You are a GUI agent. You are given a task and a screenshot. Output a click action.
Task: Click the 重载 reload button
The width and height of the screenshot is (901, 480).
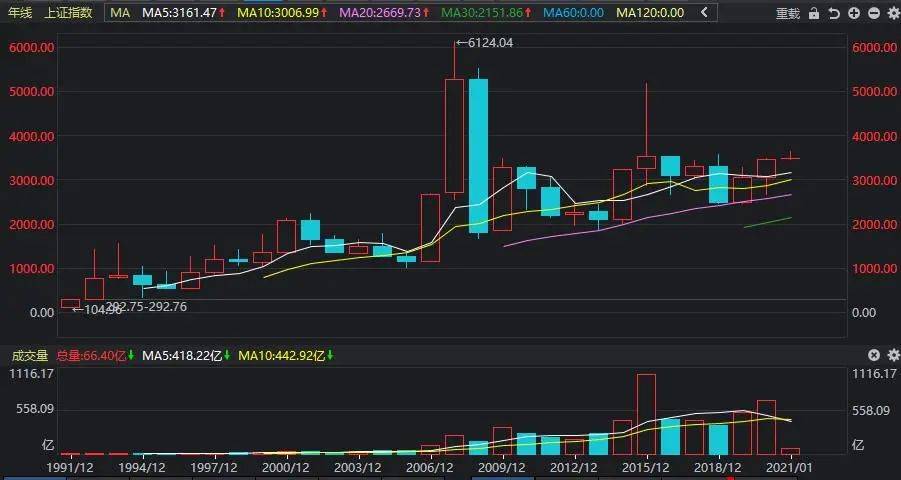788,13
